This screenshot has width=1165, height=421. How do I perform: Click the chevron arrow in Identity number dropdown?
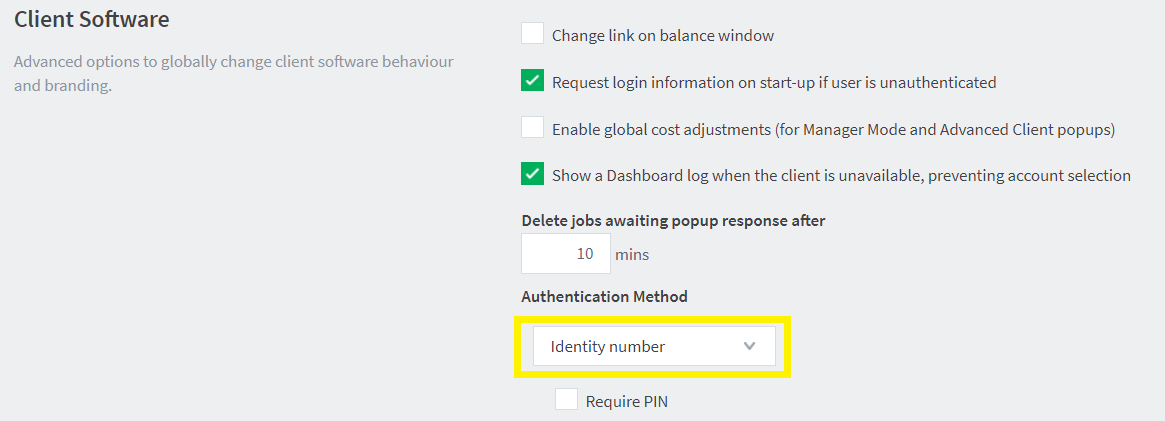click(750, 347)
